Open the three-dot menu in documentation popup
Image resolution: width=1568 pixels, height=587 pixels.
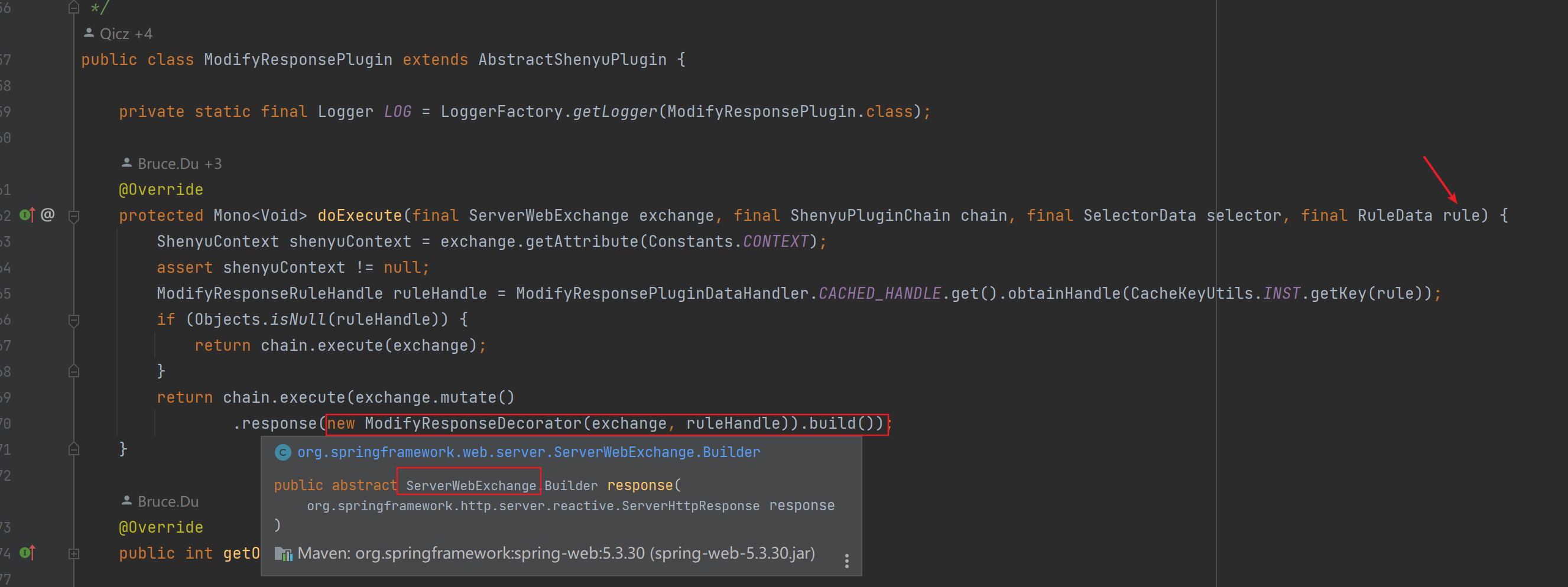pyautogui.click(x=847, y=561)
